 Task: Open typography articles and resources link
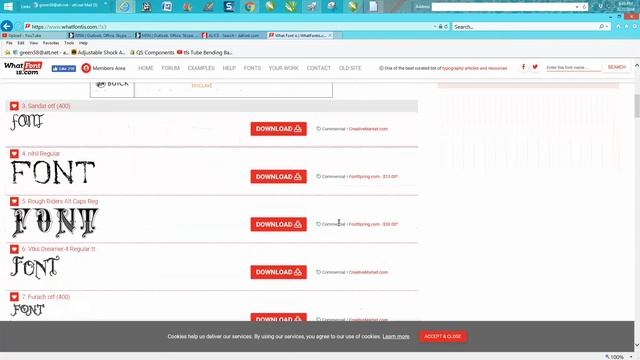click(x=475, y=68)
